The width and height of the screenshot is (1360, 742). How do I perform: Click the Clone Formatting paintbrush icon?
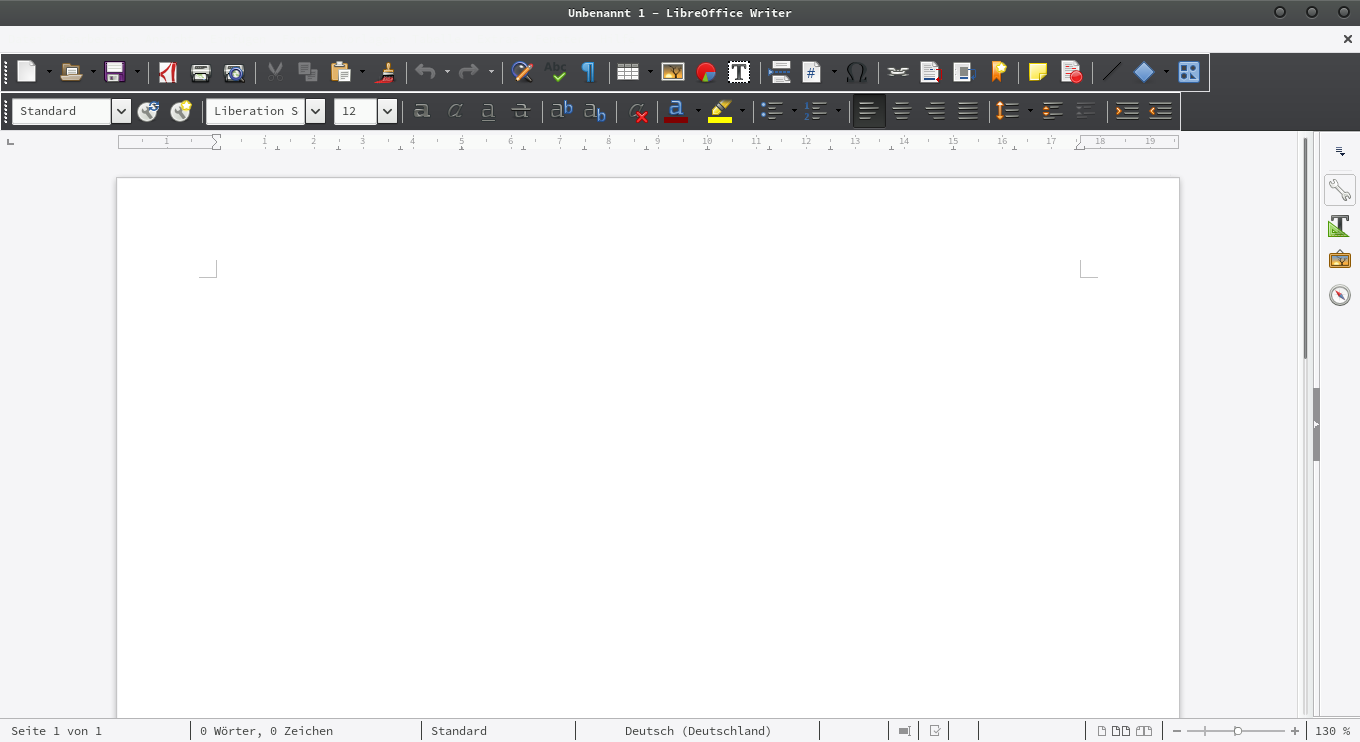point(386,72)
